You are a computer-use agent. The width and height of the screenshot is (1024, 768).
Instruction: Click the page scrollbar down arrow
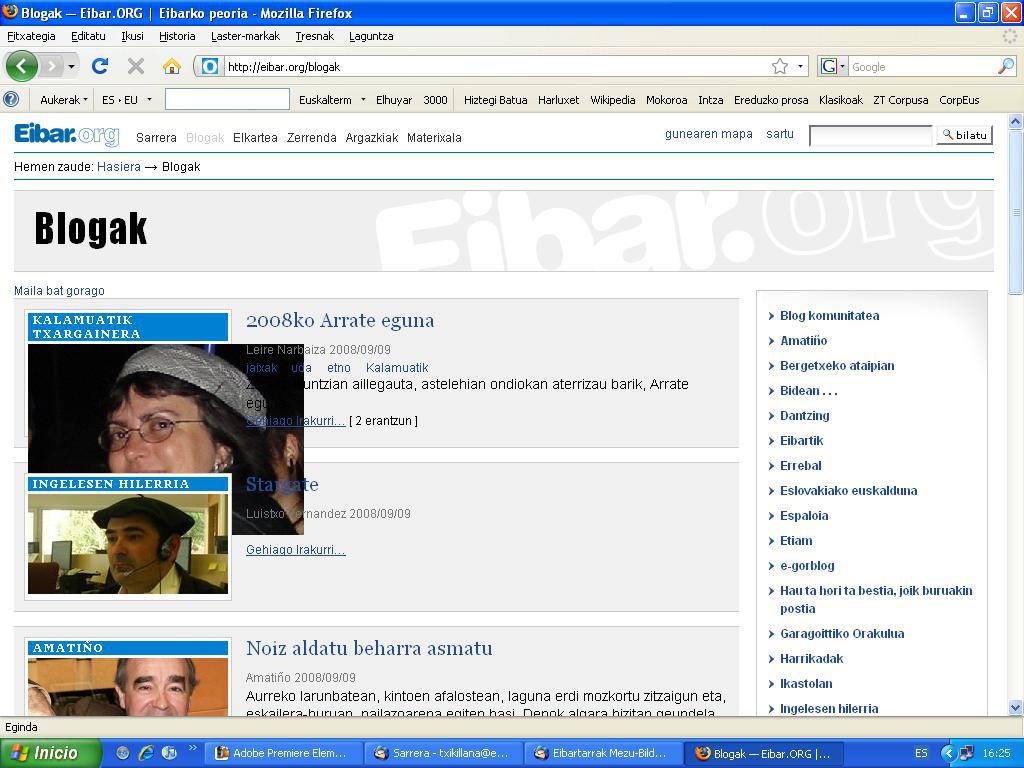1016,707
